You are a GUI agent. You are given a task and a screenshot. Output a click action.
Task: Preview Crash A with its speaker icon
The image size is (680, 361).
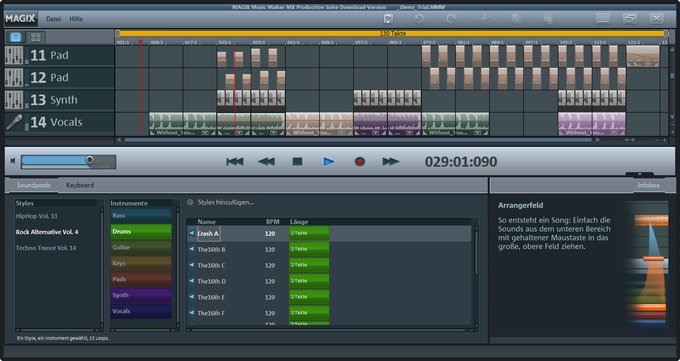point(192,233)
